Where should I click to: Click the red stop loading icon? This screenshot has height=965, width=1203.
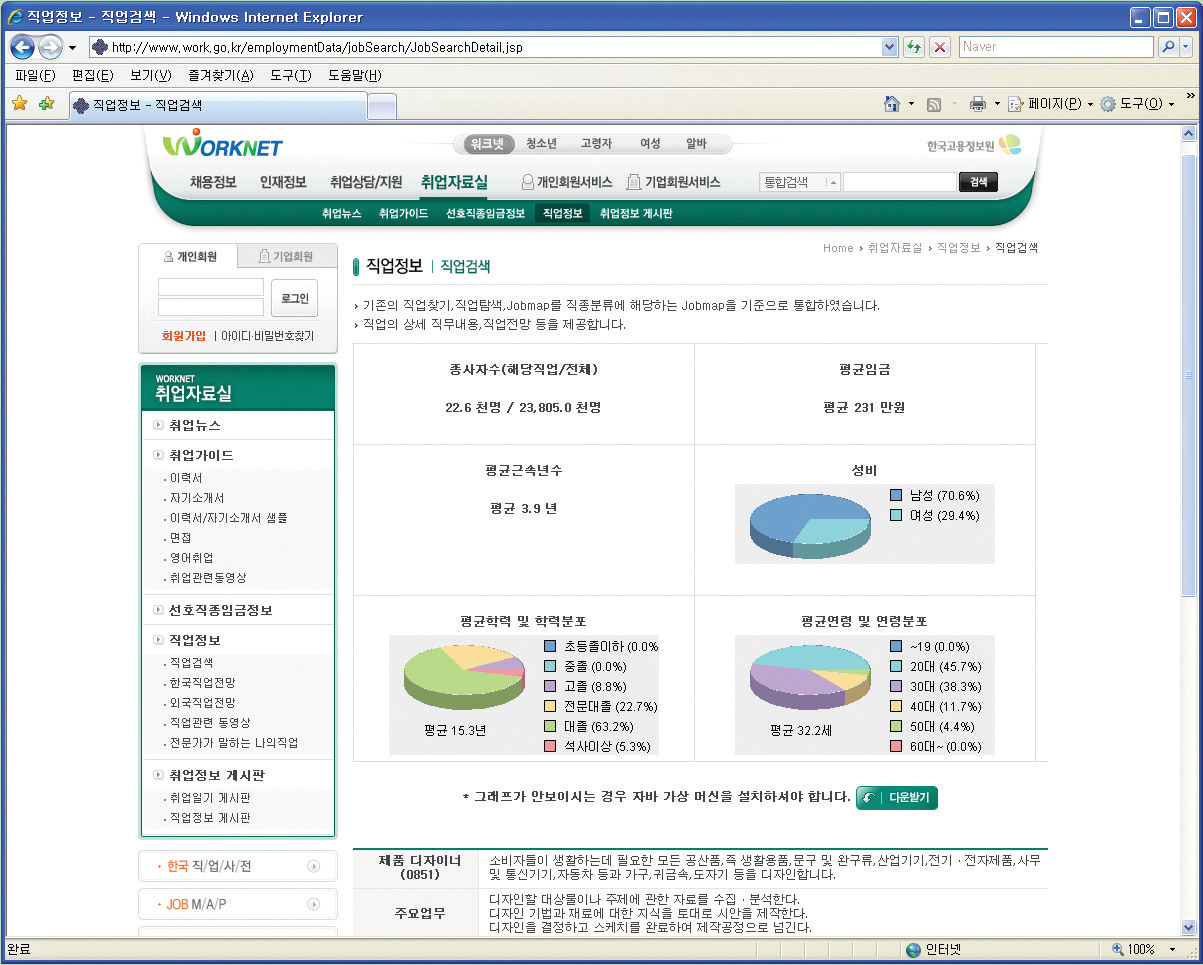940,47
